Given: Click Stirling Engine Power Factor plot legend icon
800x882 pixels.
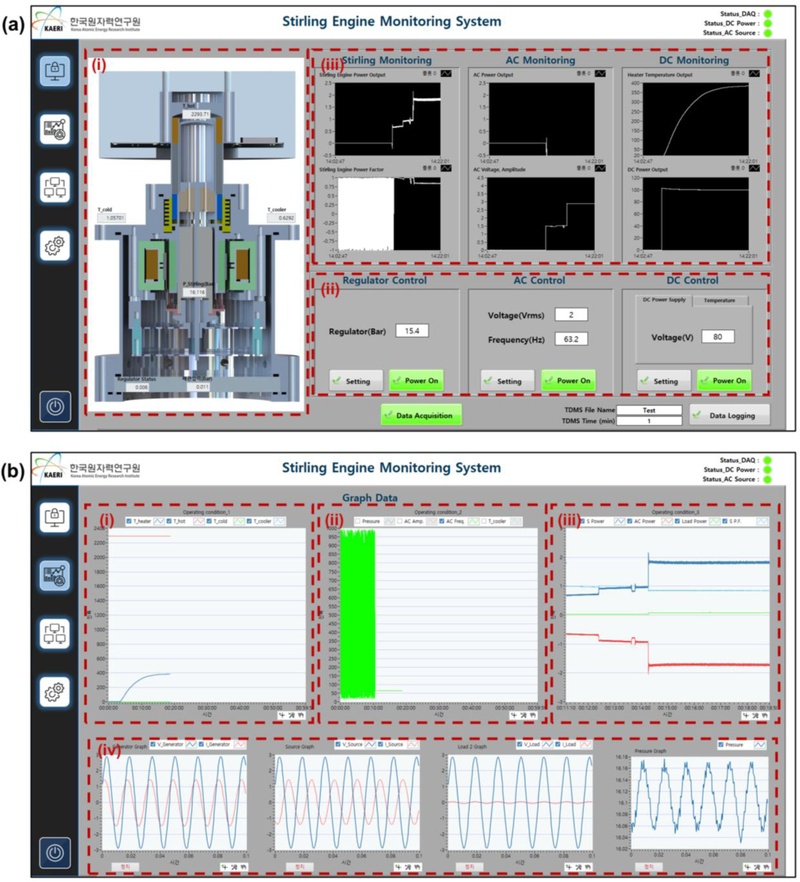Looking at the screenshot, I should (446, 168).
